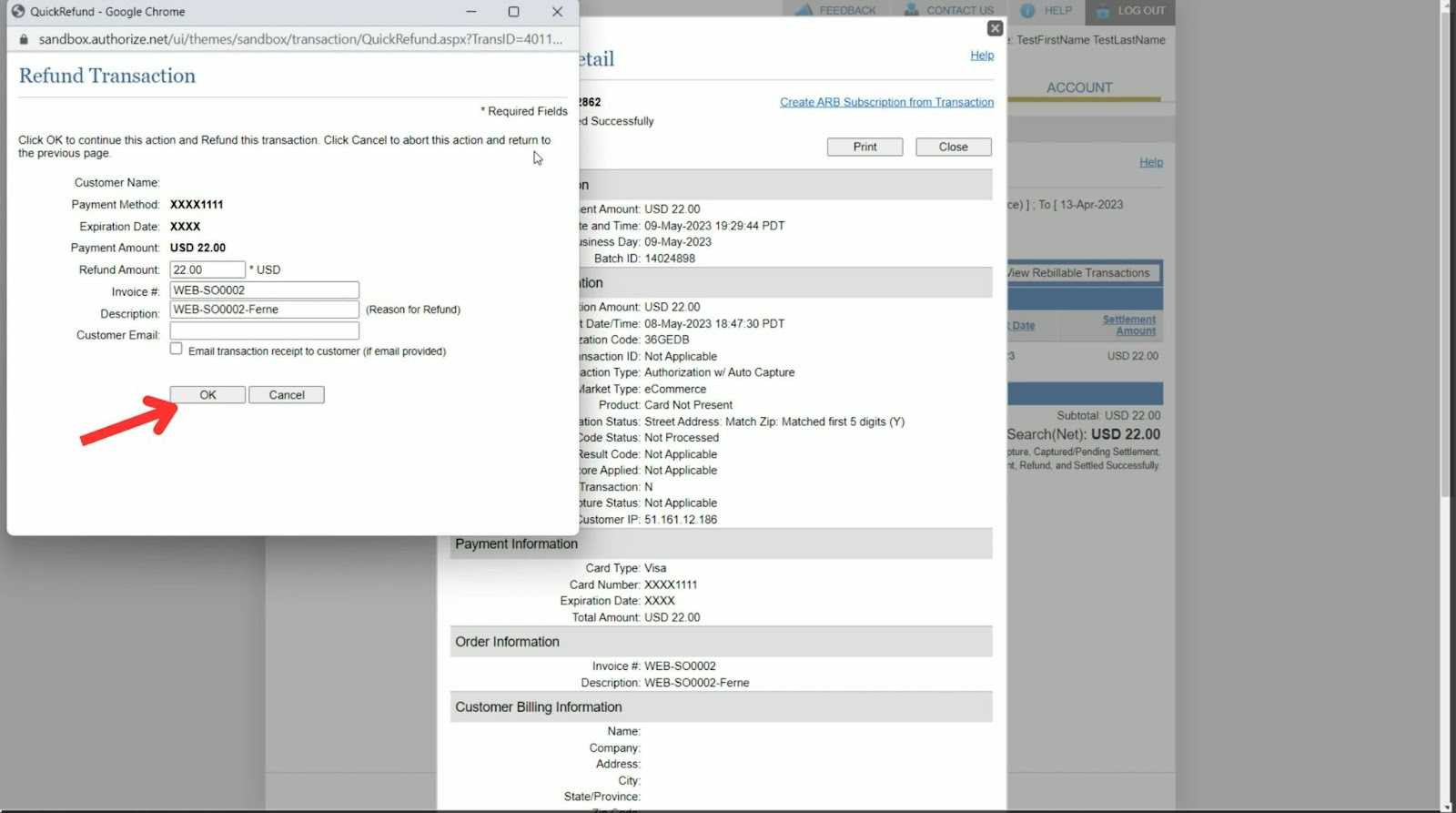The width and height of the screenshot is (1456, 813).
Task: Fill in the Customer Email field
Action: [x=265, y=331]
